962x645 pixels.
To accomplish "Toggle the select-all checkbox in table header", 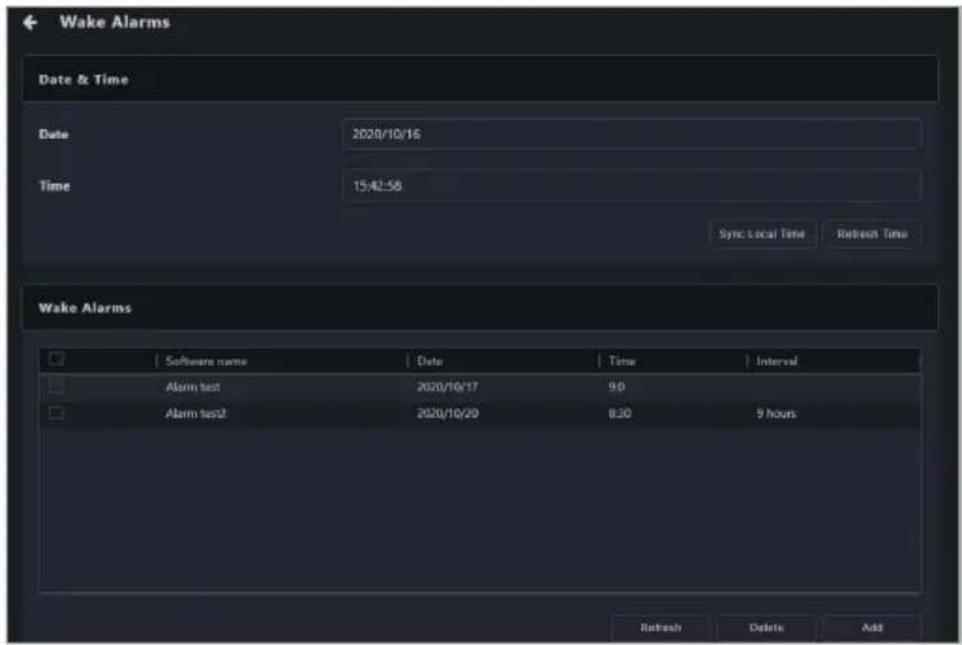I will tap(56, 358).
